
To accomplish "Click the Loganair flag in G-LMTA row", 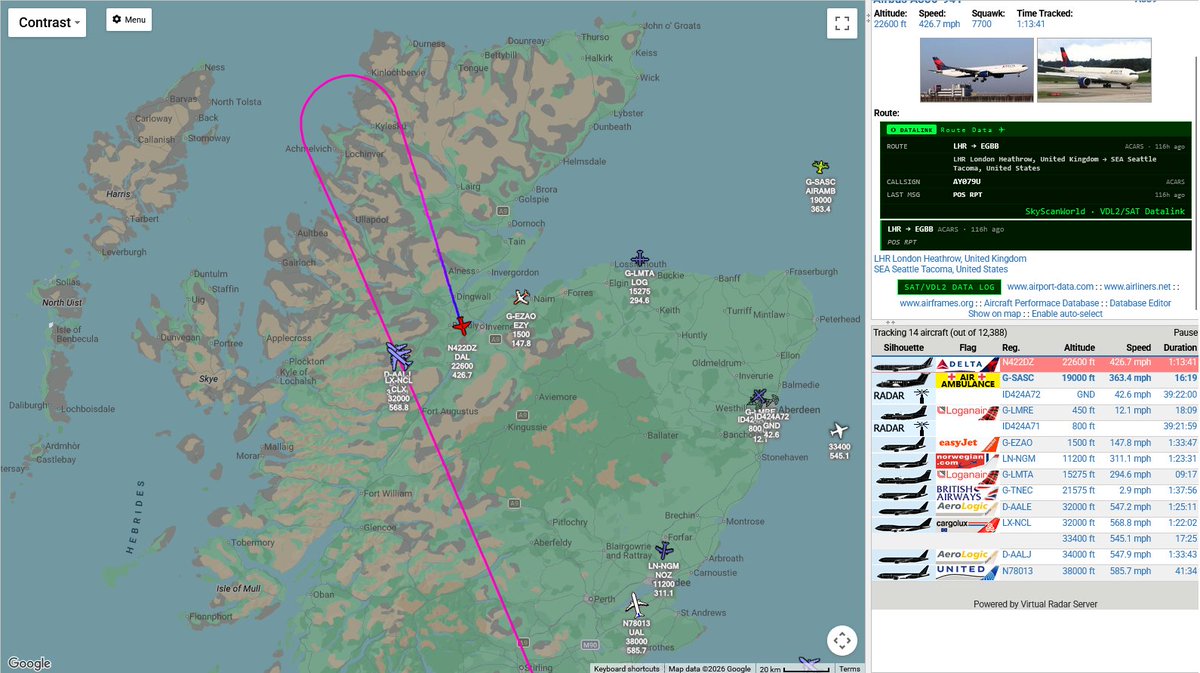I will pyautogui.click(x=967, y=475).
